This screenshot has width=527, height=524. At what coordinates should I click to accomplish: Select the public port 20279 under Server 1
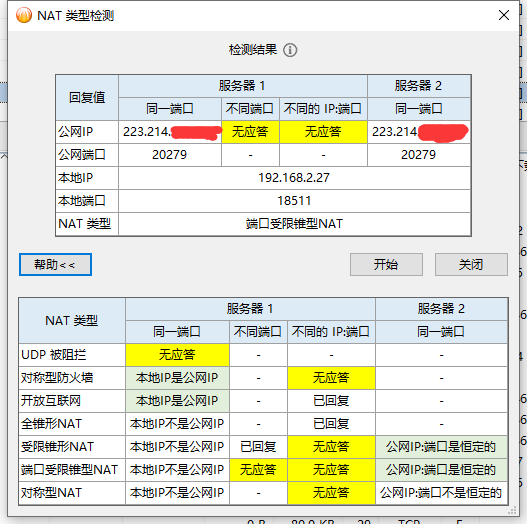point(170,155)
